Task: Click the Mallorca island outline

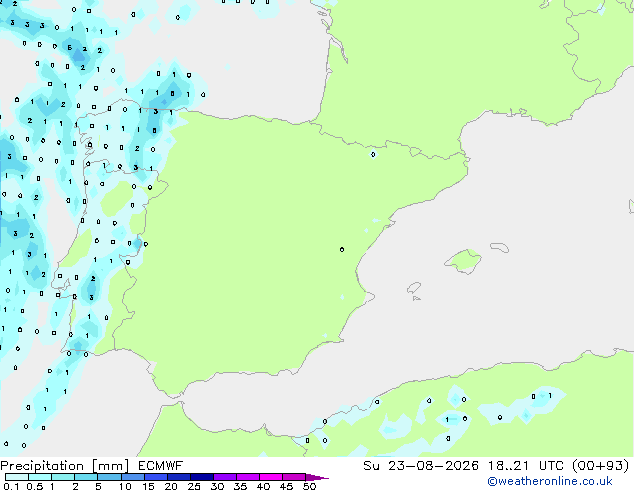Action: [463, 261]
